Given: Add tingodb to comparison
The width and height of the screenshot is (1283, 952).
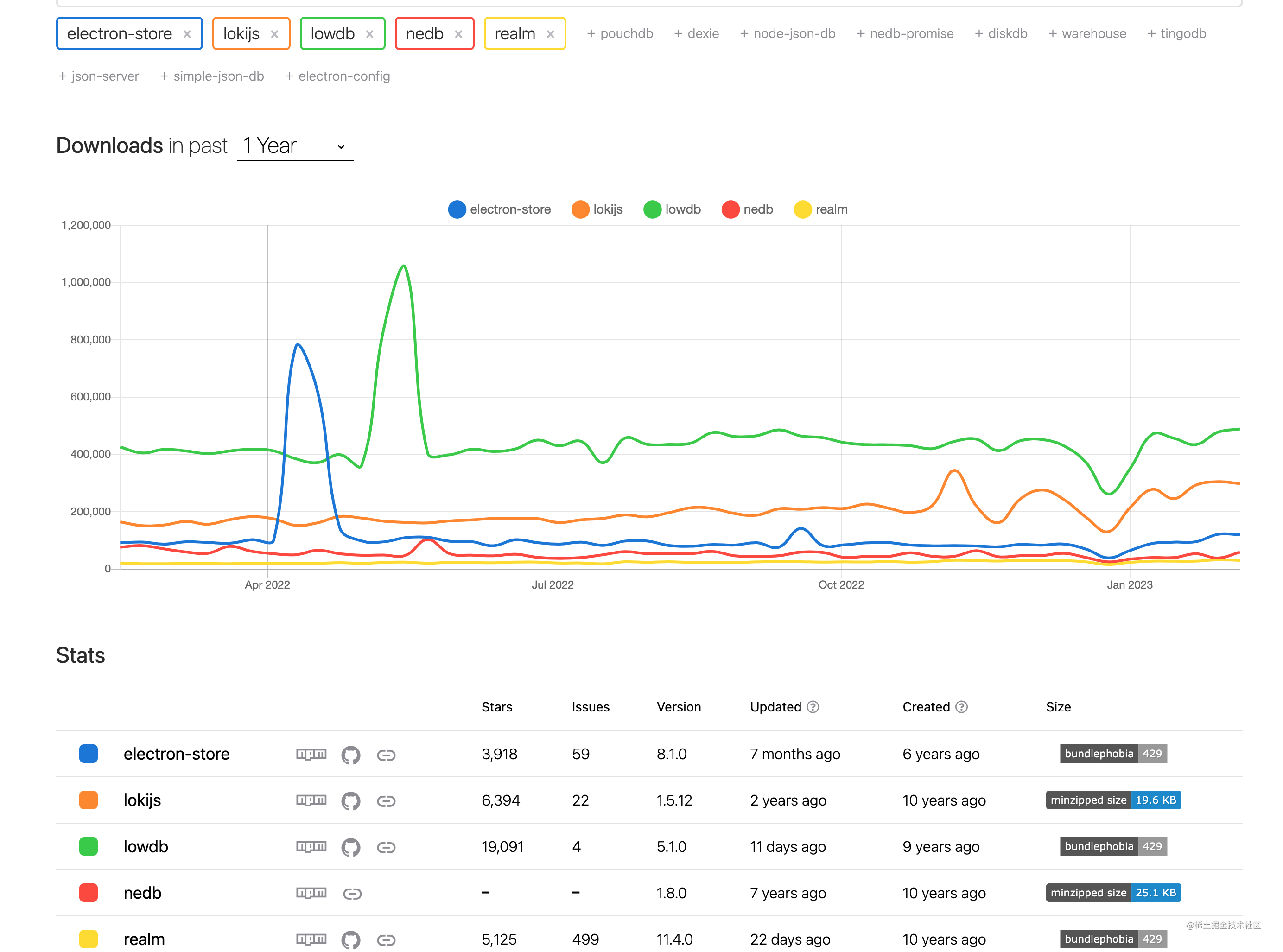Looking at the screenshot, I should [1176, 34].
